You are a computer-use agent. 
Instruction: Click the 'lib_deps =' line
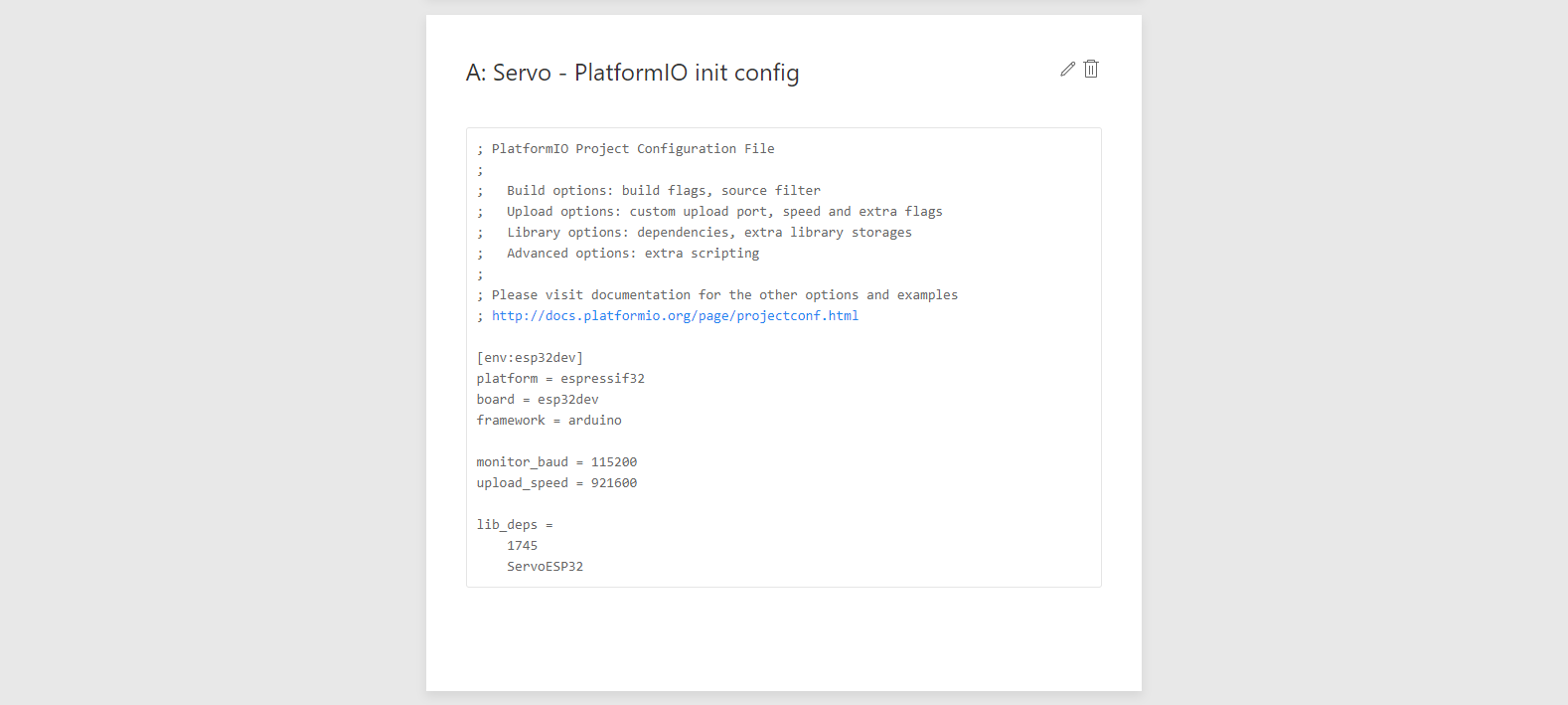pyautogui.click(x=515, y=524)
